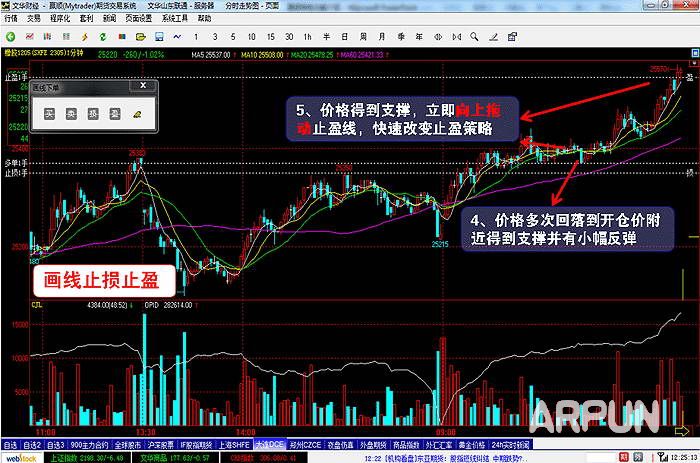Select the 30 minute period button
This screenshot has width=700, height=463.
click(x=289, y=37)
